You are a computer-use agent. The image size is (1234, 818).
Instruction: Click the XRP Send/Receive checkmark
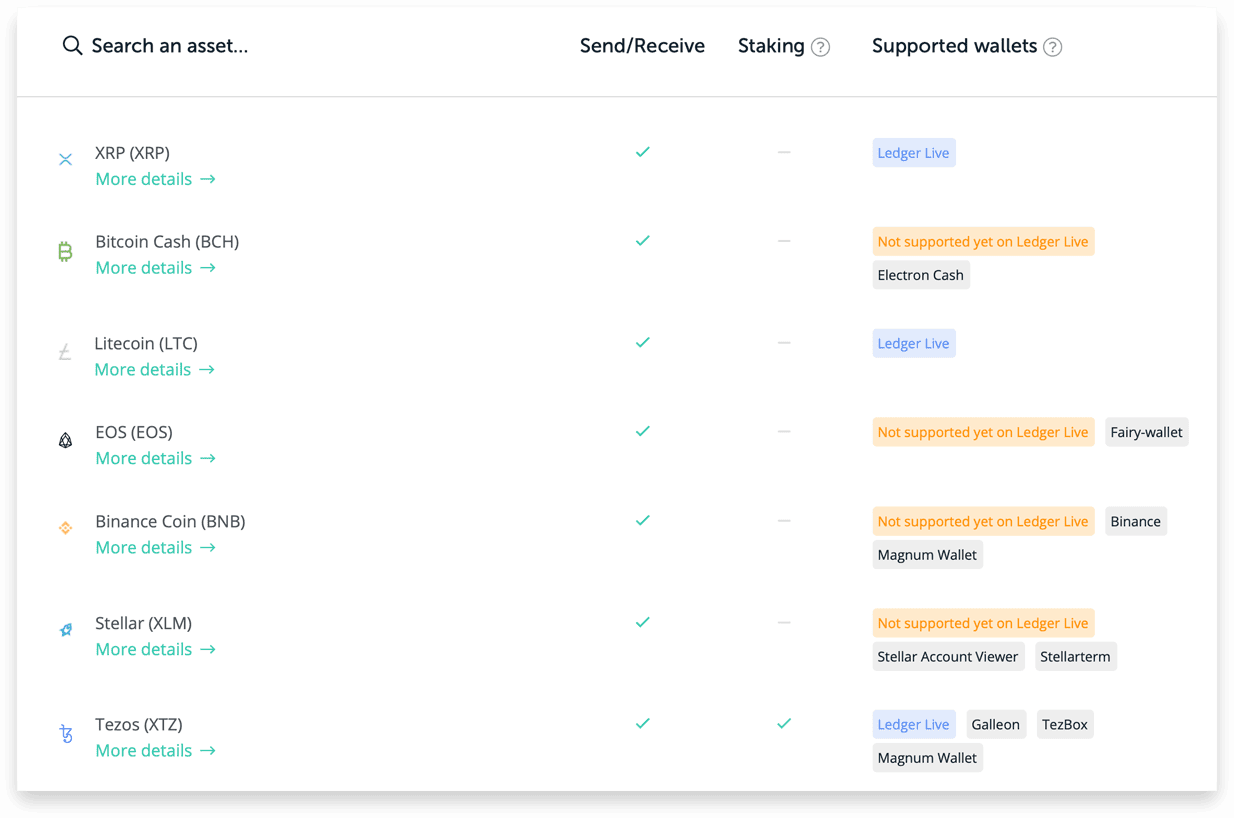(x=643, y=152)
